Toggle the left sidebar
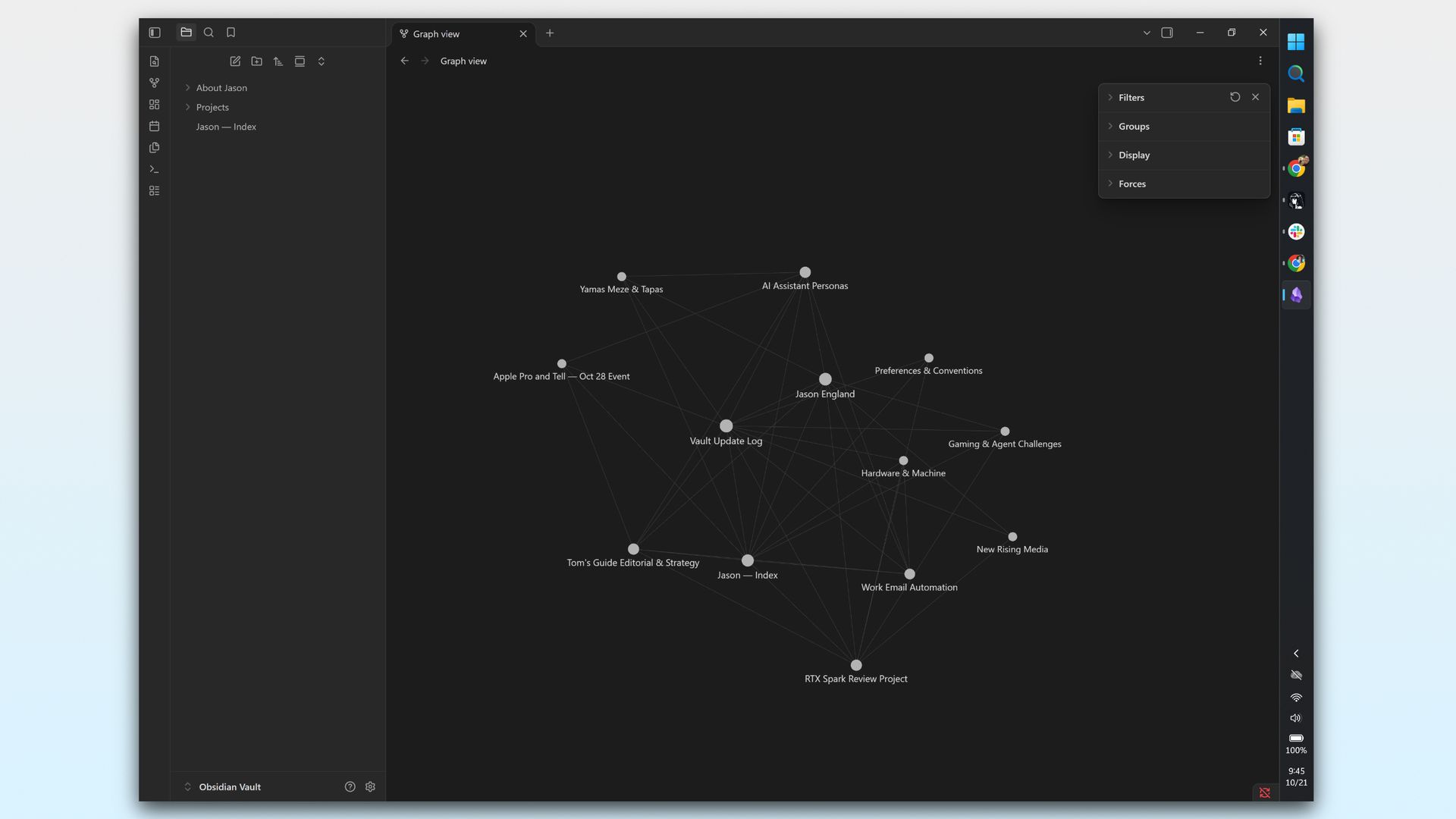The image size is (1456, 819). 155,33
